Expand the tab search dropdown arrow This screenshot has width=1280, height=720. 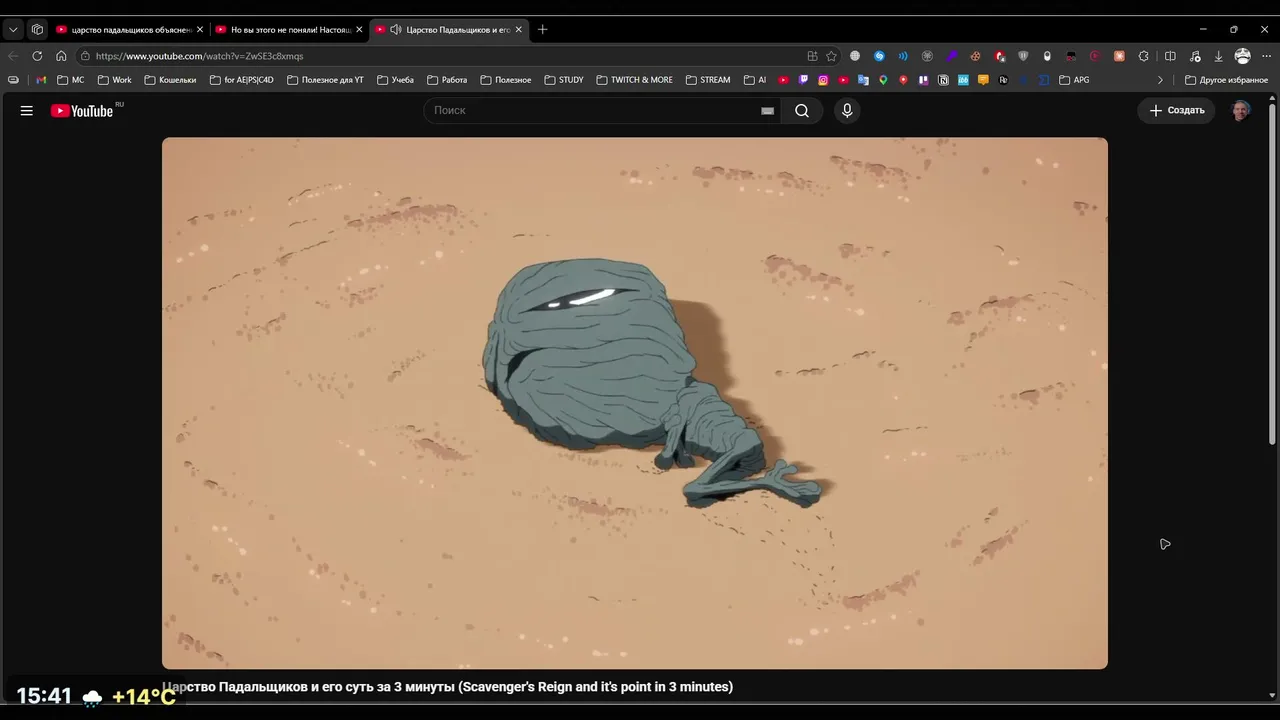pos(13,30)
